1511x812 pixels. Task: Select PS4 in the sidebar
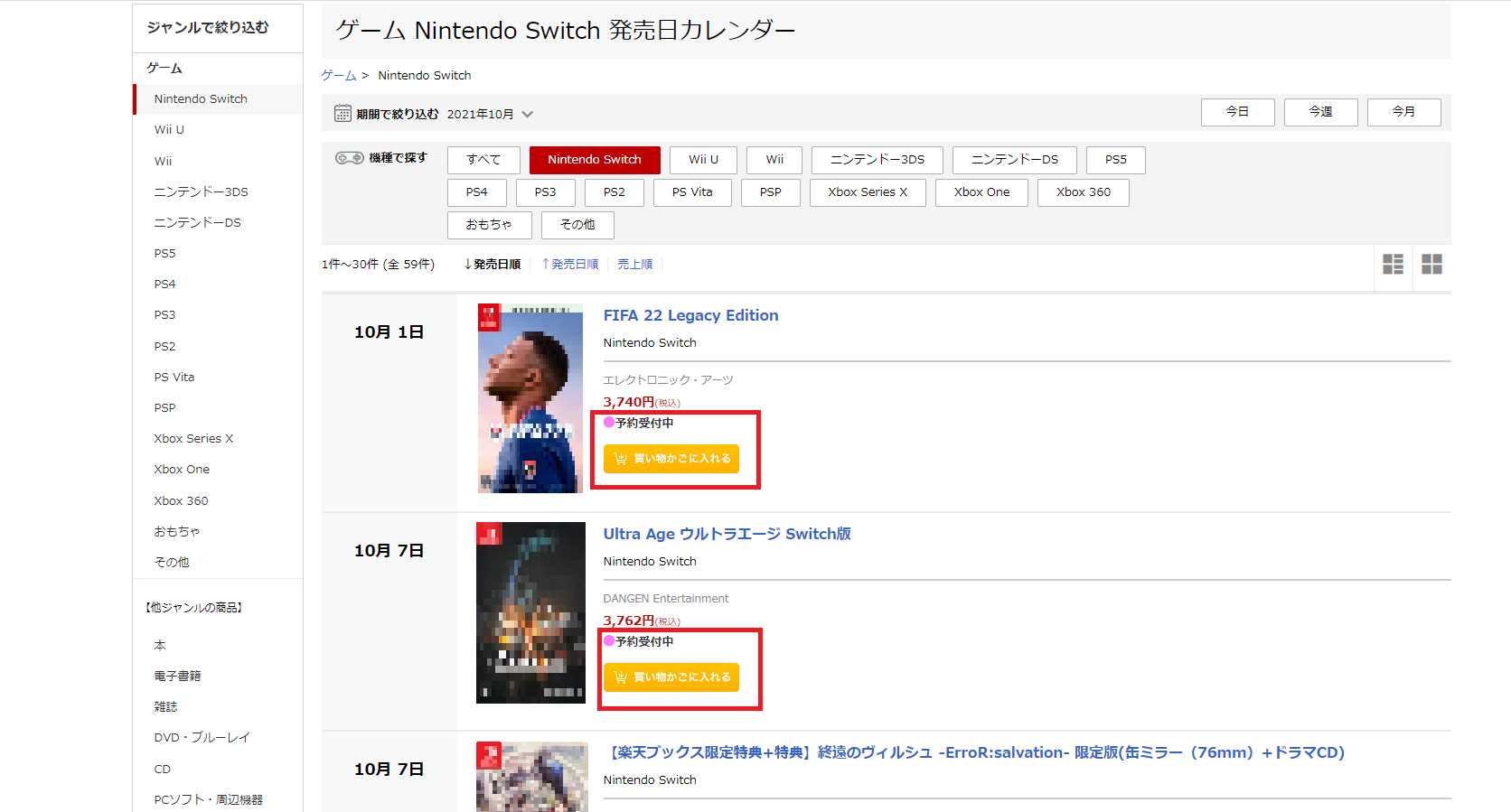(x=164, y=285)
